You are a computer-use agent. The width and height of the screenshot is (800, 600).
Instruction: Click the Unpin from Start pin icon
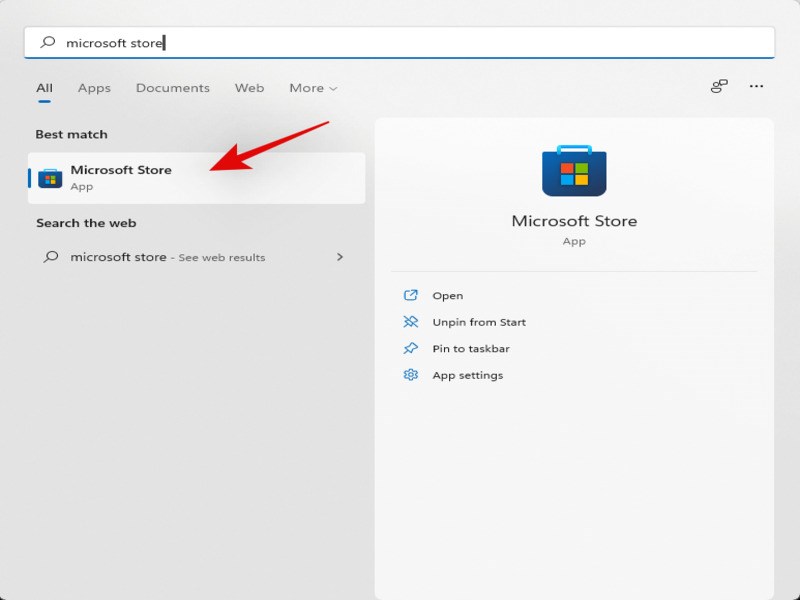410,322
